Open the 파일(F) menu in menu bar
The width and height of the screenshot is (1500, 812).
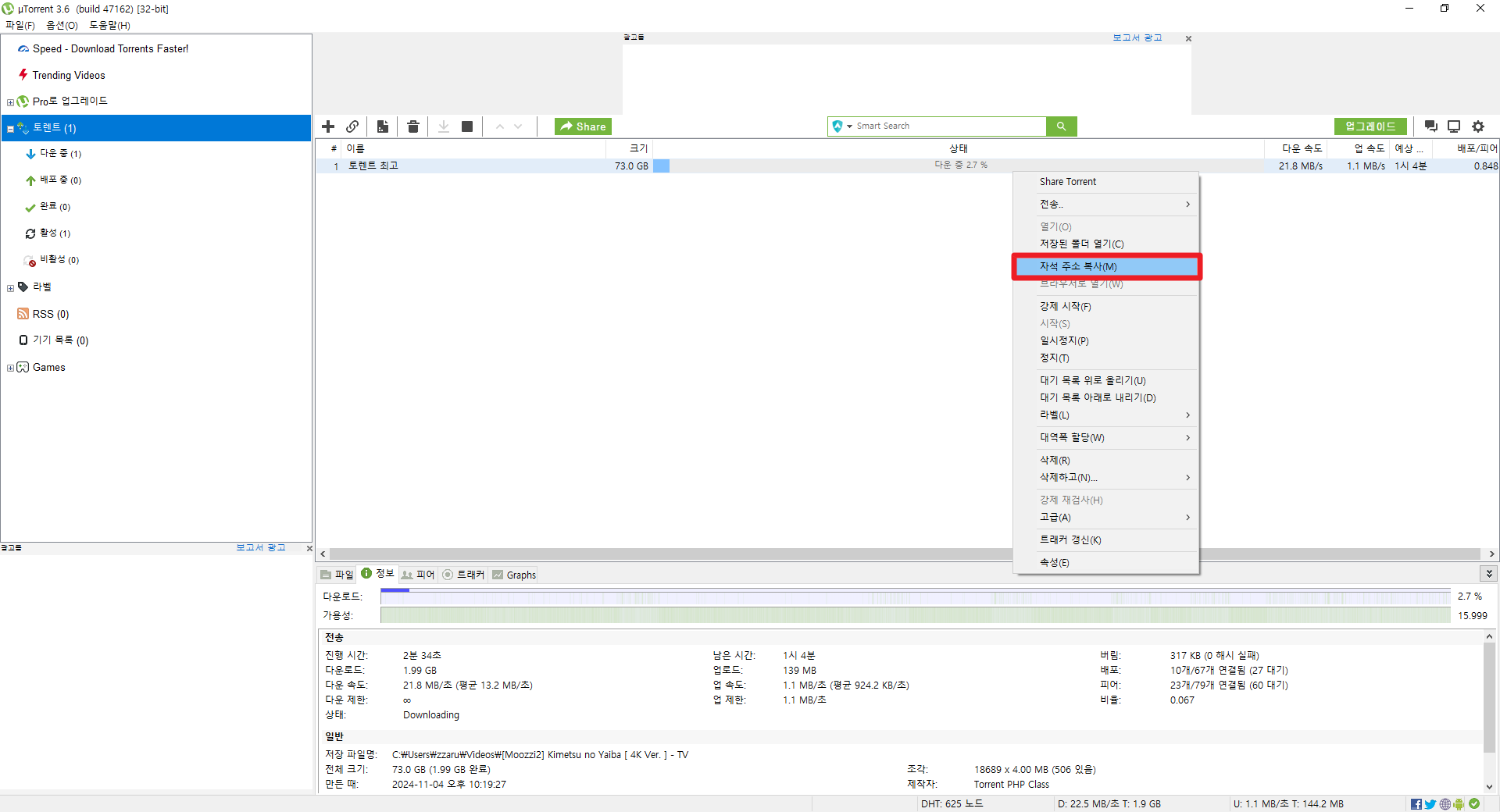pyautogui.click(x=20, y=25)
